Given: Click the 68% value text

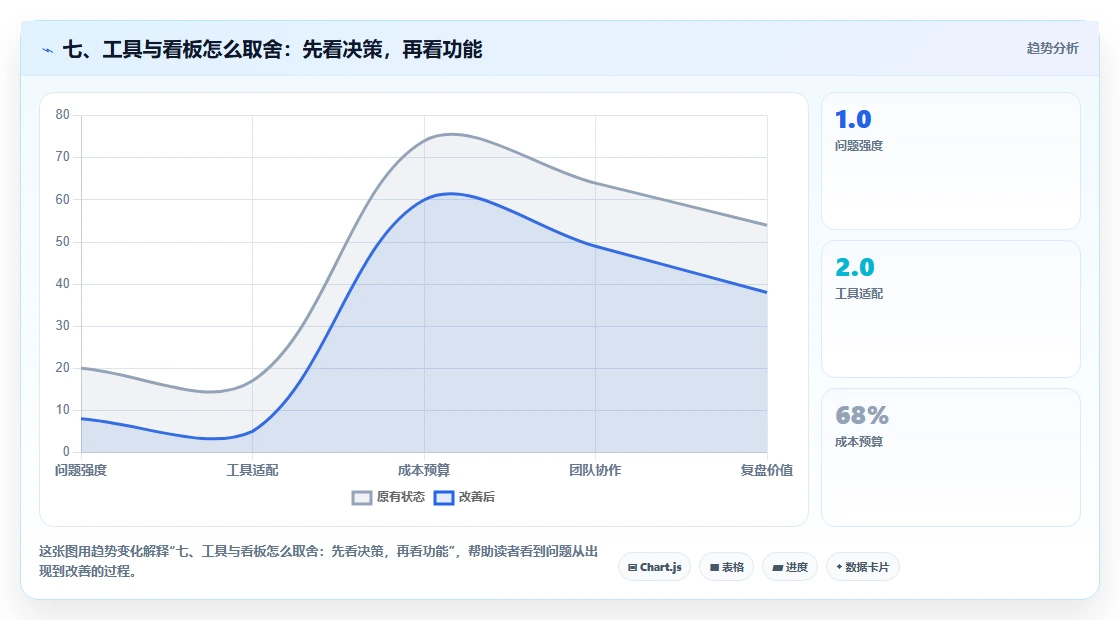Looking at the screenshot, I should tap(861, 415).
